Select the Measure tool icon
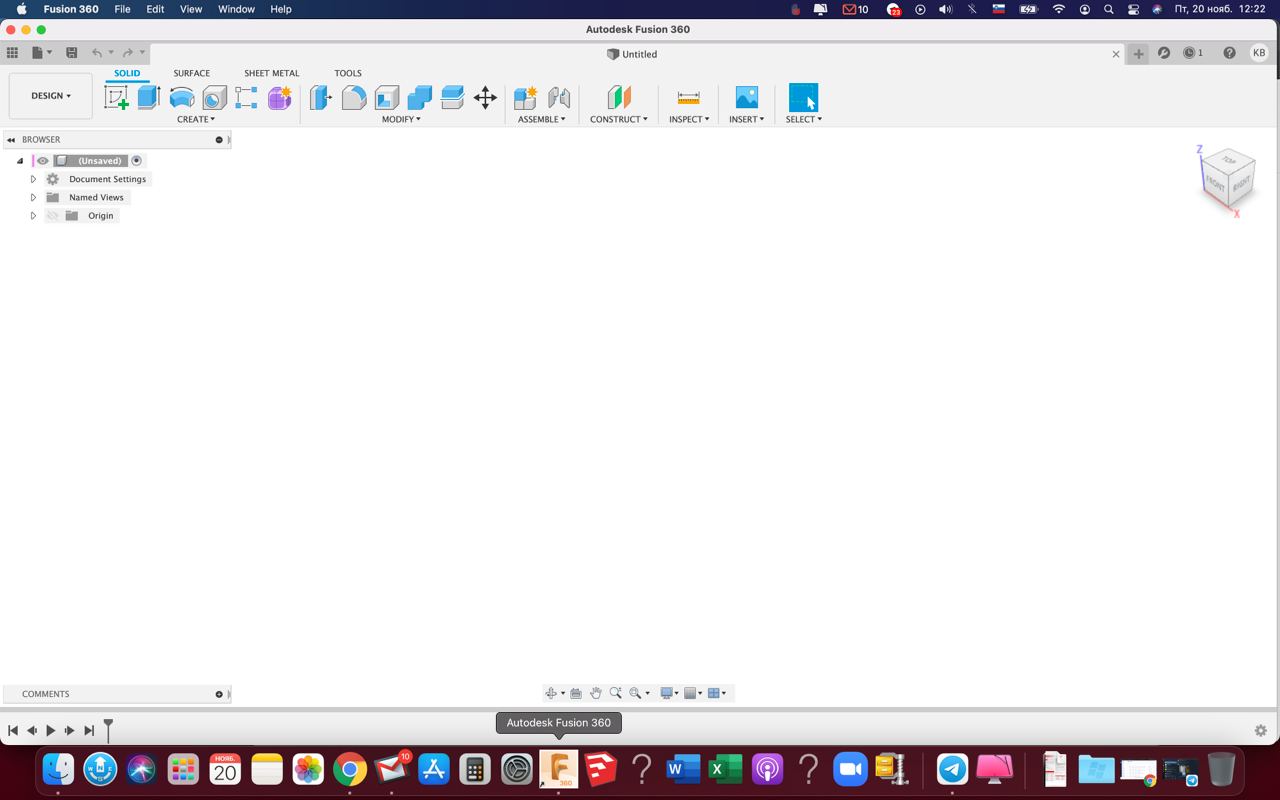1280x800 pixels. (688, 97)
